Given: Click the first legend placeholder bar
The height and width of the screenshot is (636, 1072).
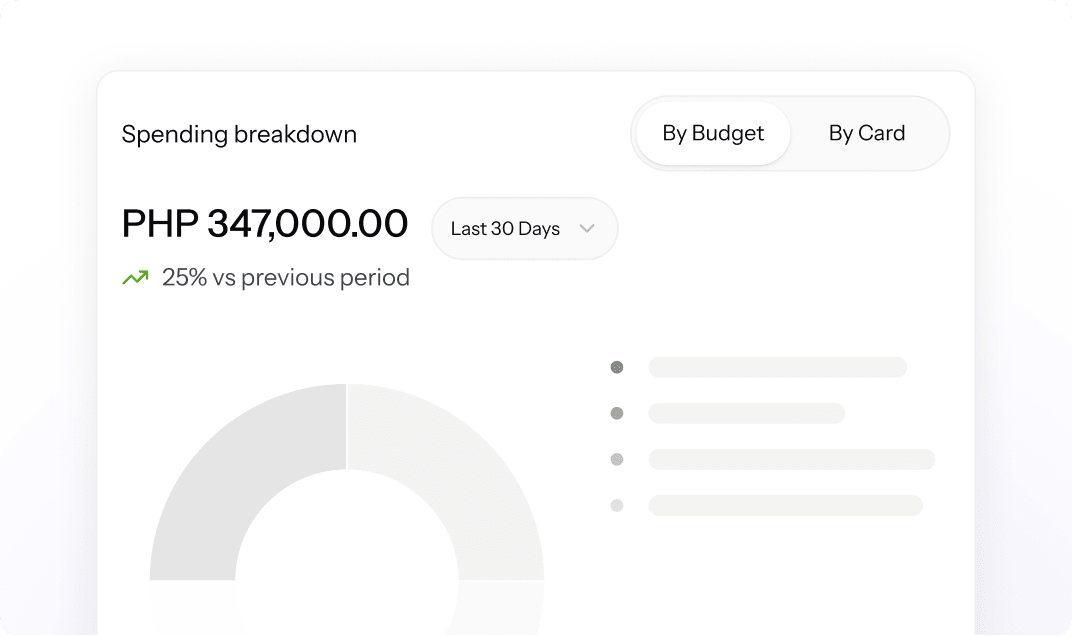Looking at the screenshot, I should tap(777, 367).
